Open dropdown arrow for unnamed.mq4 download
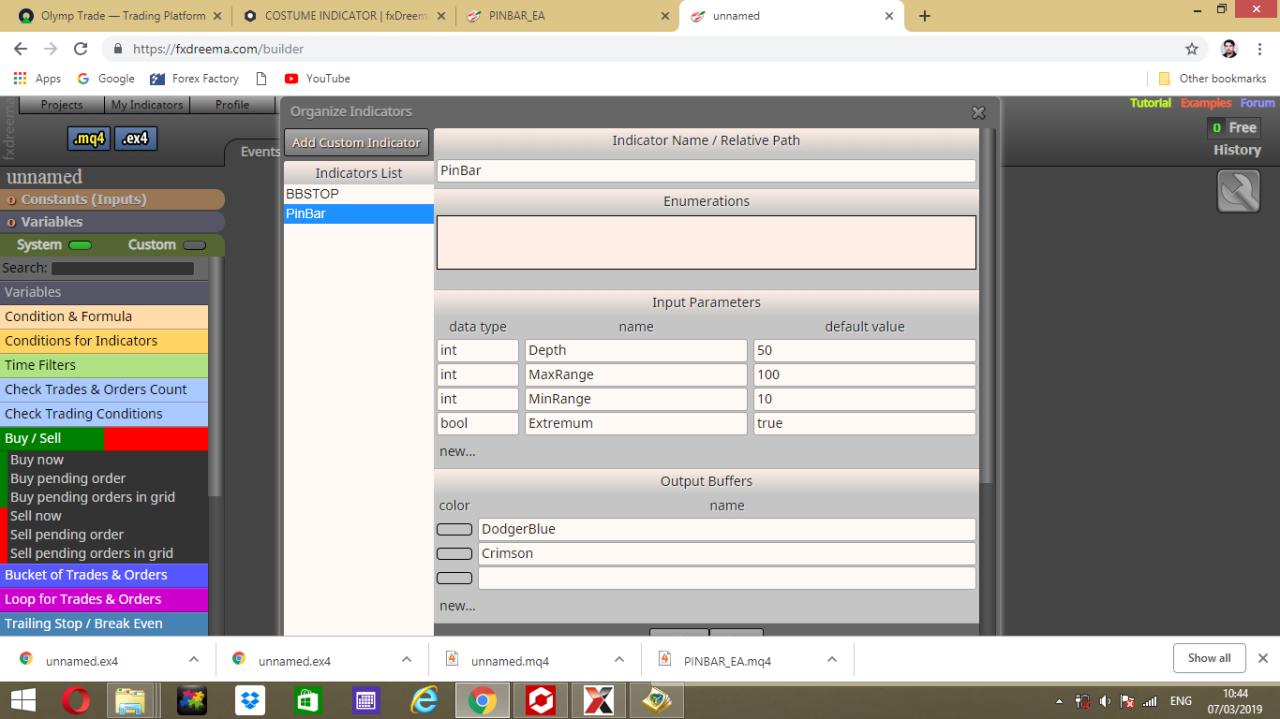Viewport: 1280px width, 719px height. (619, 660)
